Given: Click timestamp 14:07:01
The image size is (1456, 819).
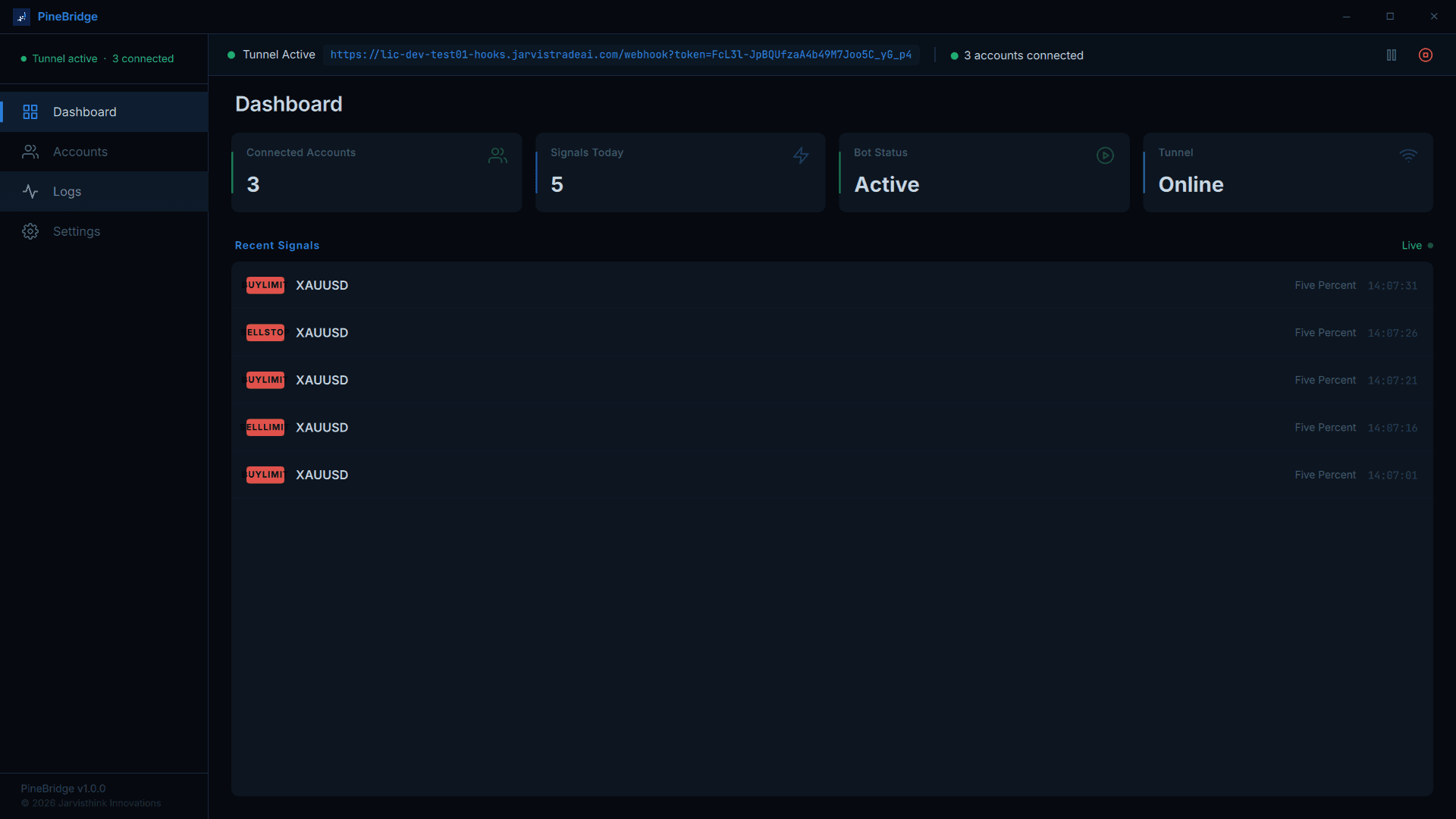Looking at the screenshot, I should (1392, 475).
